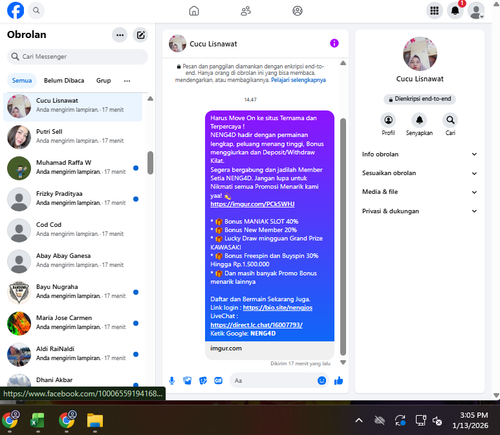Click the Cari Messenger search field
Viewport: 500px width, 435px height.
[x=77, y=57]
